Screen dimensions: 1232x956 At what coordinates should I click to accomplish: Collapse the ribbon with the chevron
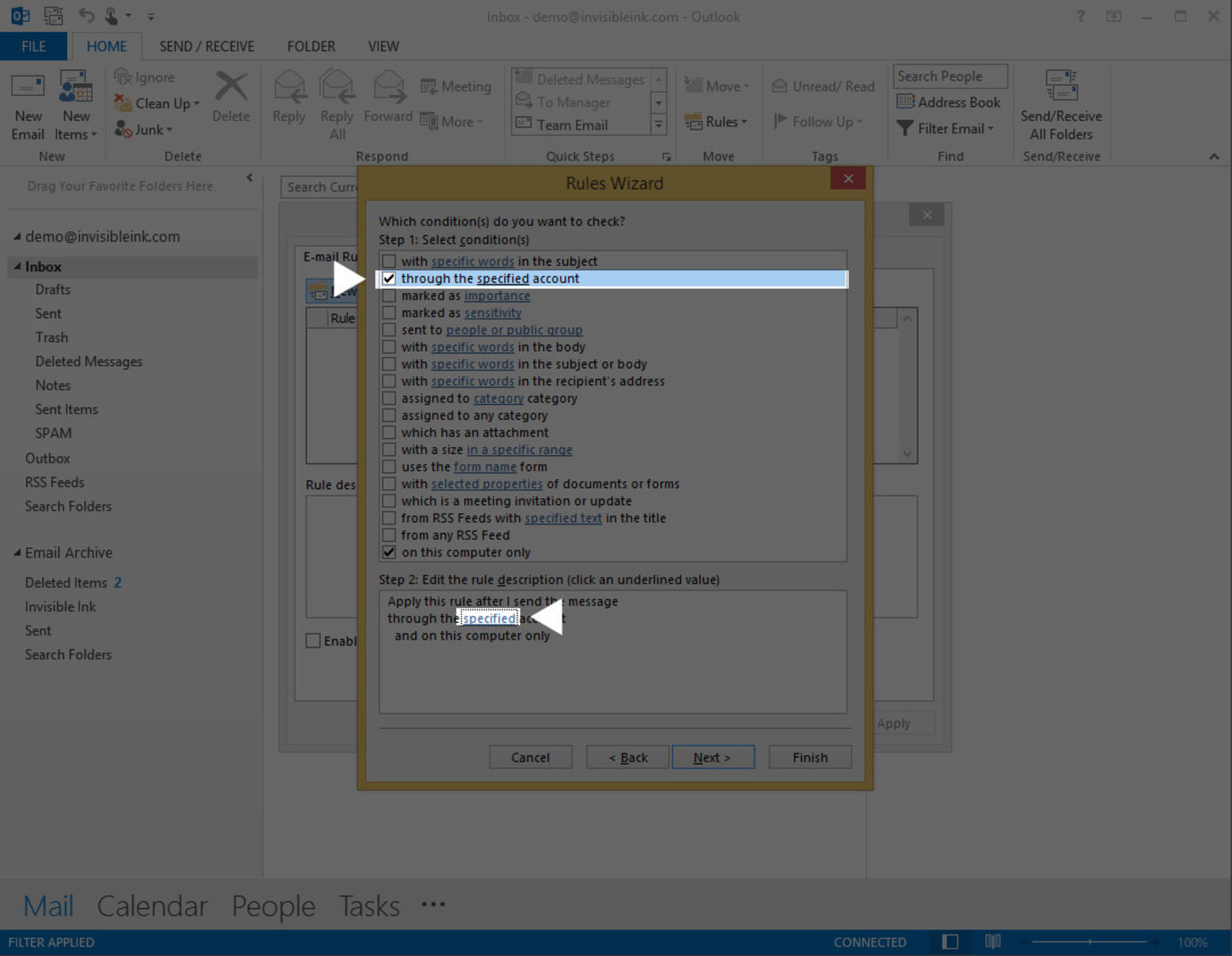(1214, 157)
